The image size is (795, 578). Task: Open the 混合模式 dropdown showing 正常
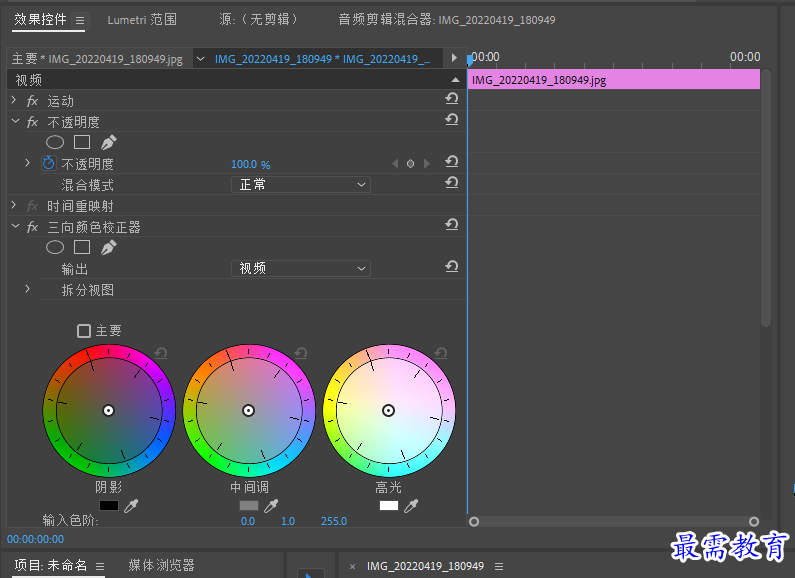tap(301, 185)
